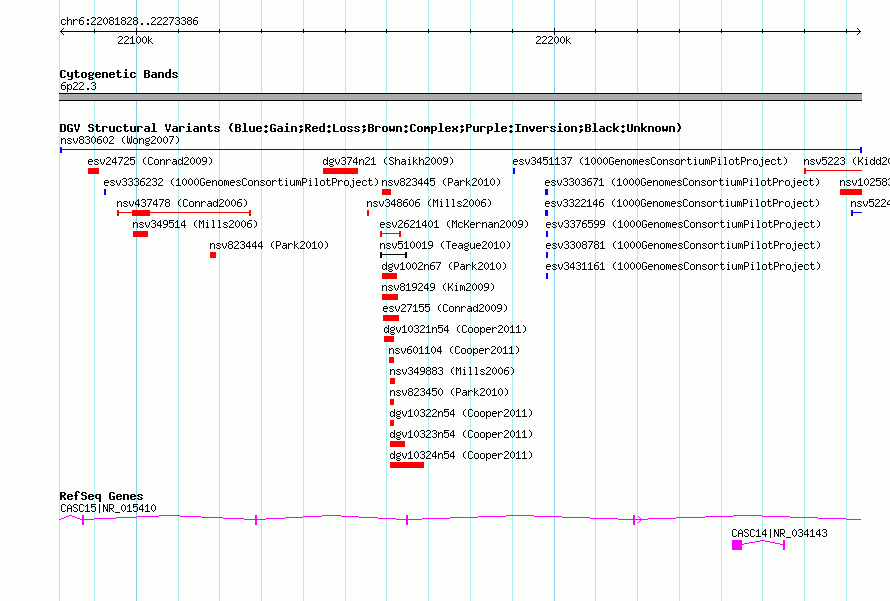This screenshot has height=601, width=890.
Task: Select the RefSeq Genes track title
Action: (101, 497)
